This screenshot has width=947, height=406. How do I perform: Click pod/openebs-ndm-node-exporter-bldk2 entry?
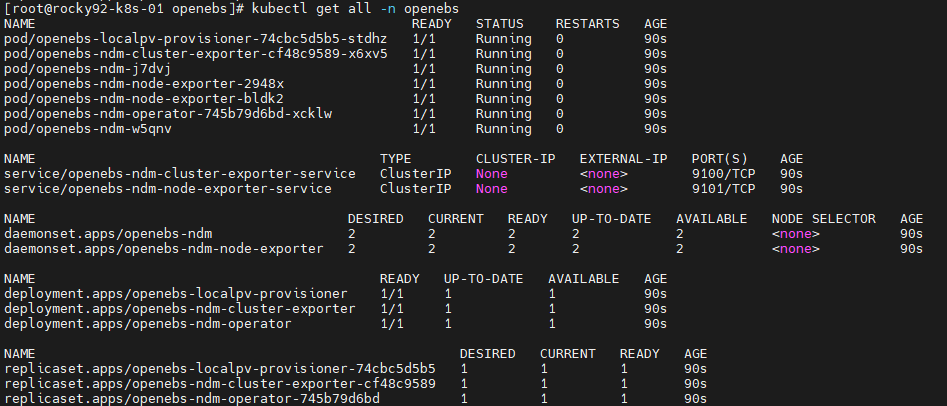point(144,98)
